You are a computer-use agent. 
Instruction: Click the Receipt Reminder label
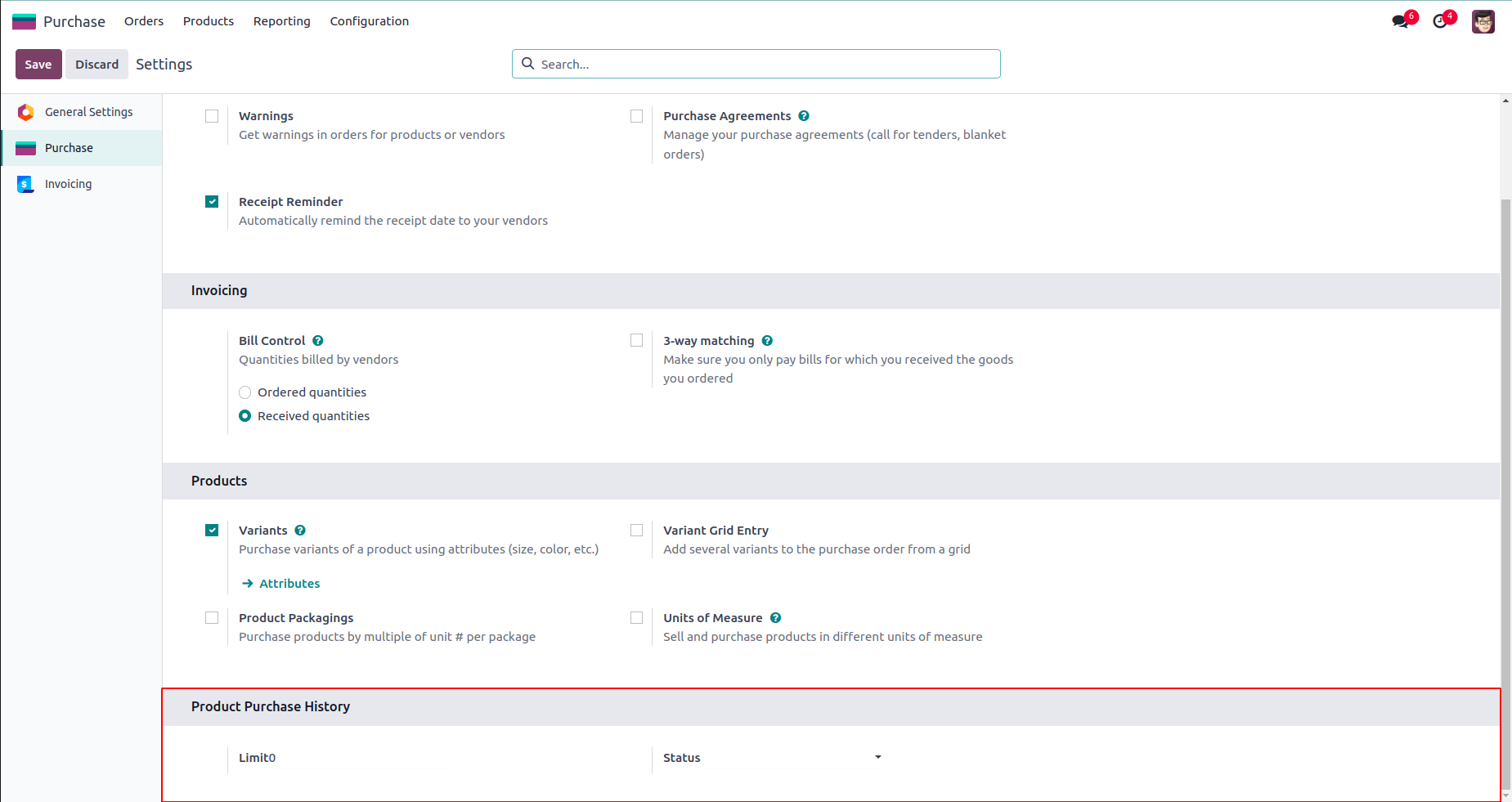click(x=291, y=202)
